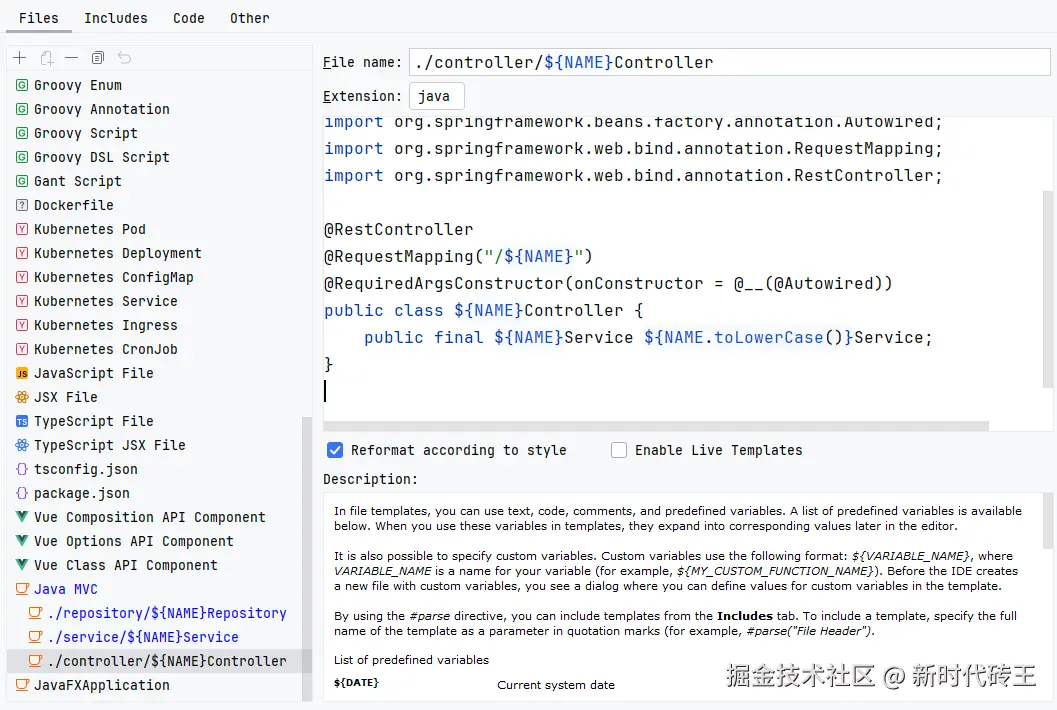The width and height of the screenshot is (1057, 710).
Task: Click the Extension input field
Action: click(x=436, y=96)
